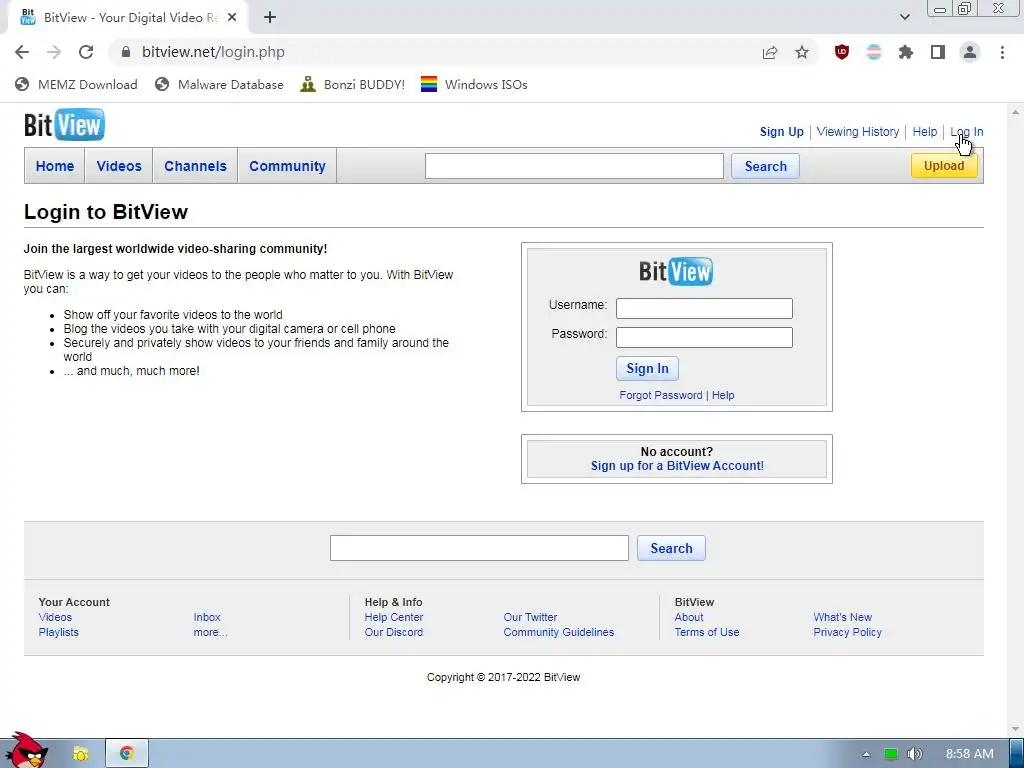This screenshot has height=768, width=1024.
Task: Open the Forgot Password link
Action: [660, 395]
